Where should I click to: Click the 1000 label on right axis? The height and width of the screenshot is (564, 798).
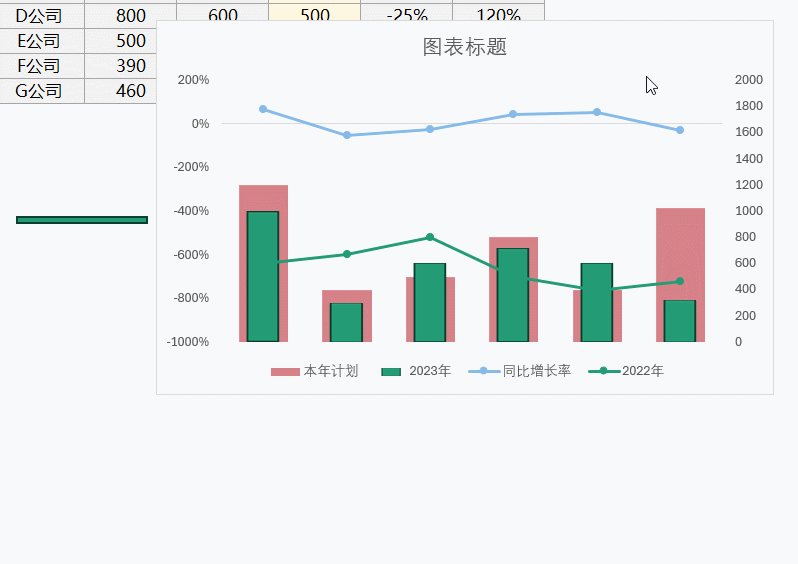749,211
